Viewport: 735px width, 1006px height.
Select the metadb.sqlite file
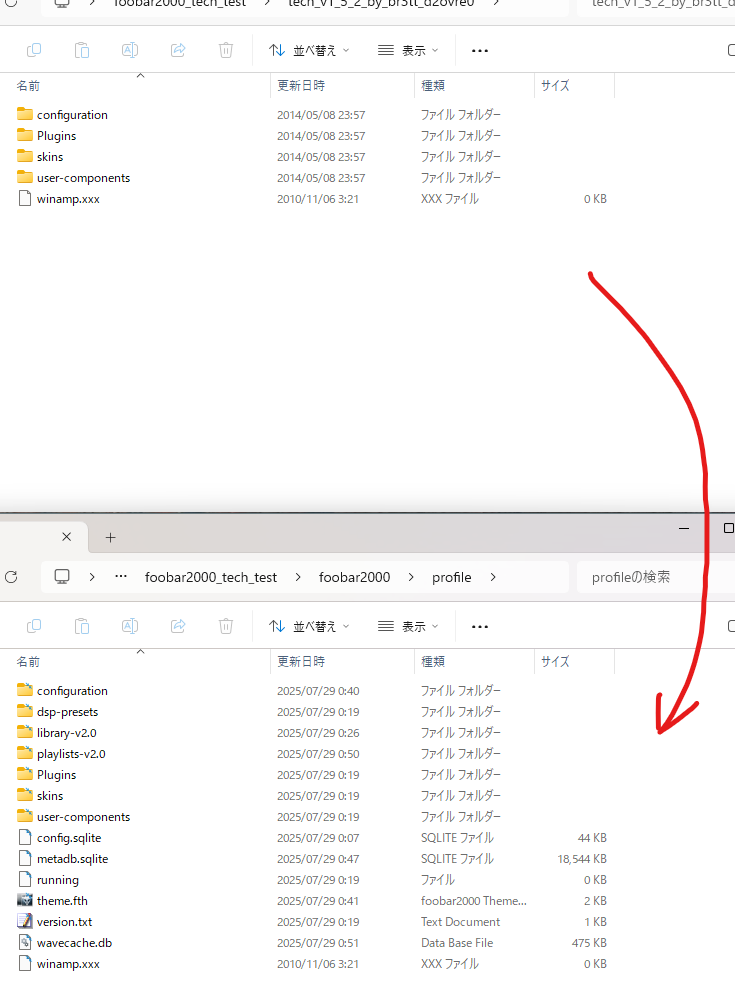click(72, 859)
